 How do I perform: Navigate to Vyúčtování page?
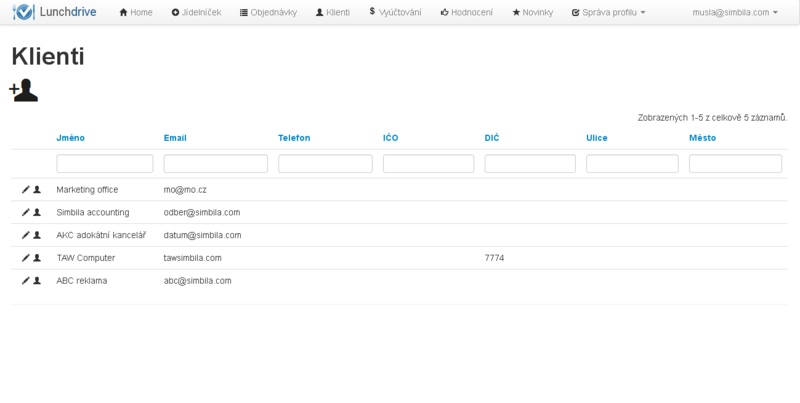point(395,12)
